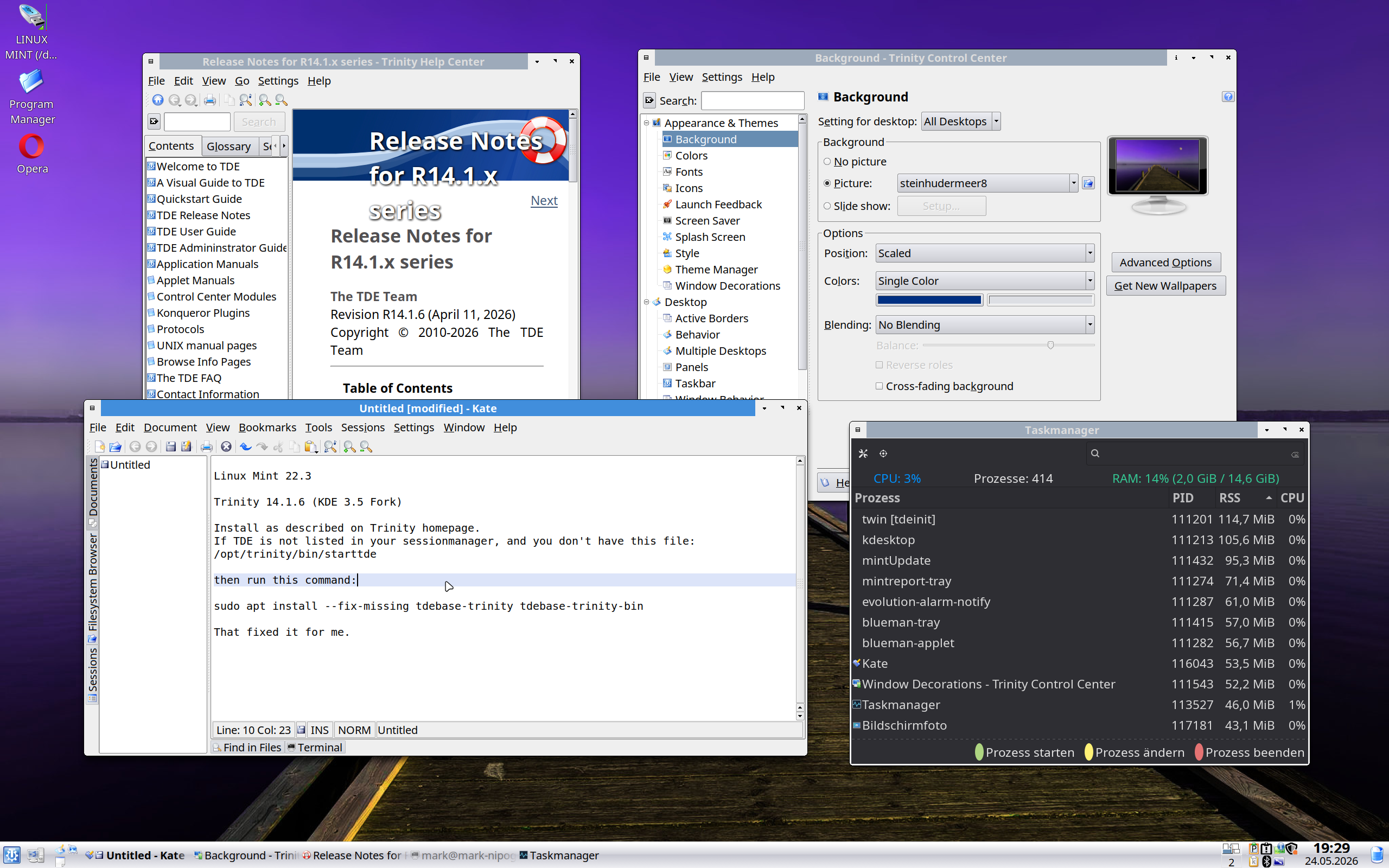The height and width of the screenshot is (868, 1389).
Task: Enable the Cross-fading background checkbox
Action: click(x=879, y=386)
